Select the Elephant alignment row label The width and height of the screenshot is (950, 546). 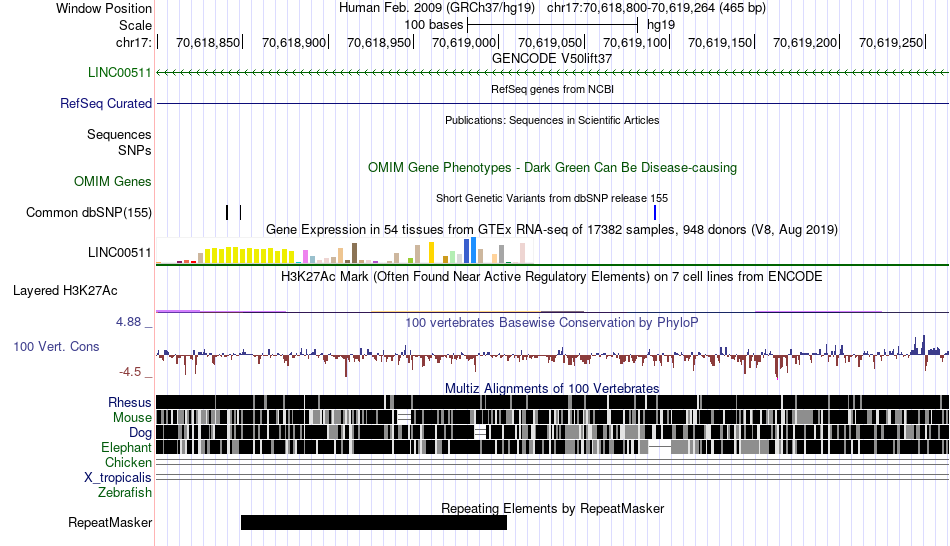pyautogui.click(x=126, y=447)
